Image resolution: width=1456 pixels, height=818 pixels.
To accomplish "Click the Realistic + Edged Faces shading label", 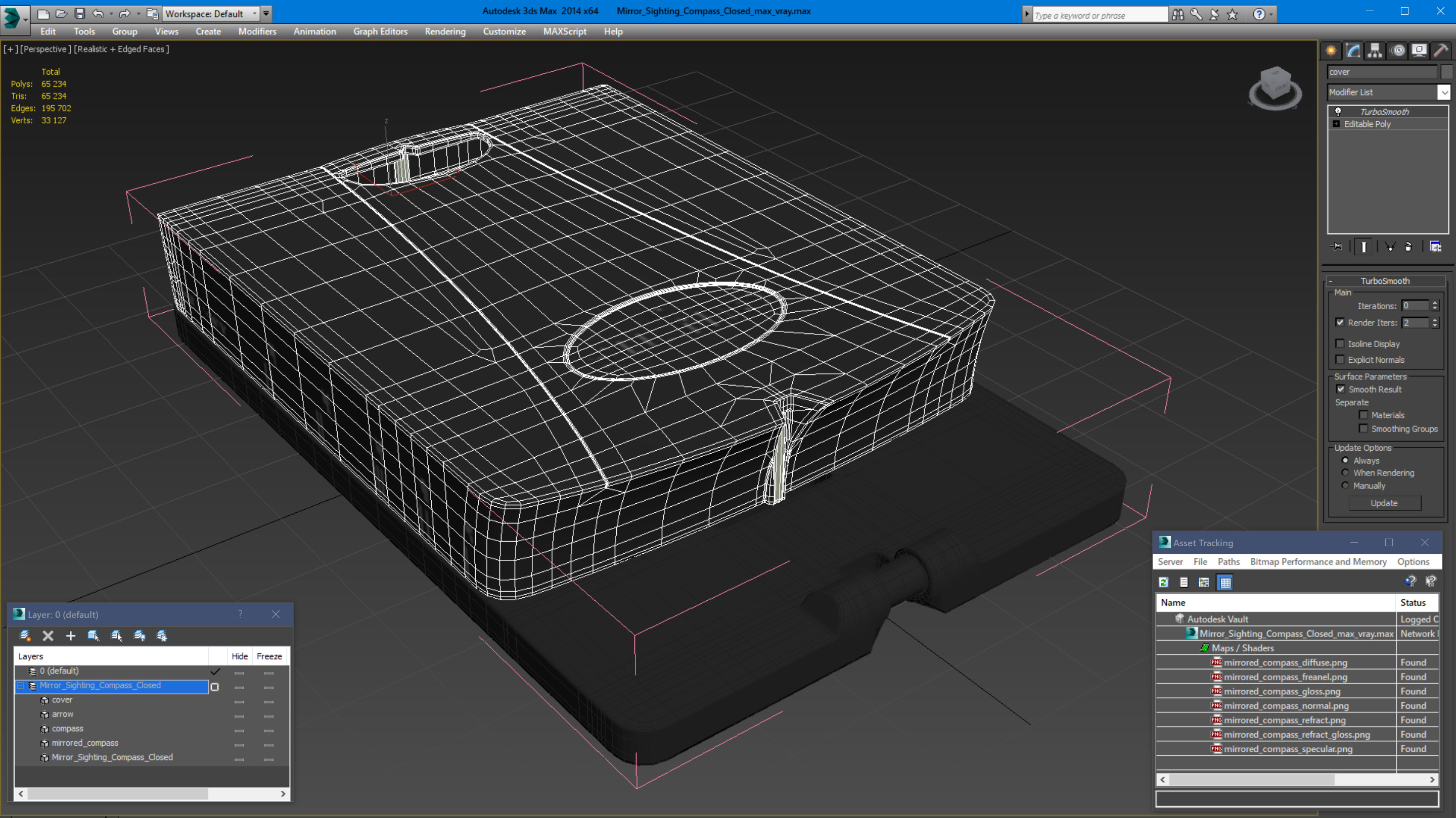I will (x=121, y=49).
